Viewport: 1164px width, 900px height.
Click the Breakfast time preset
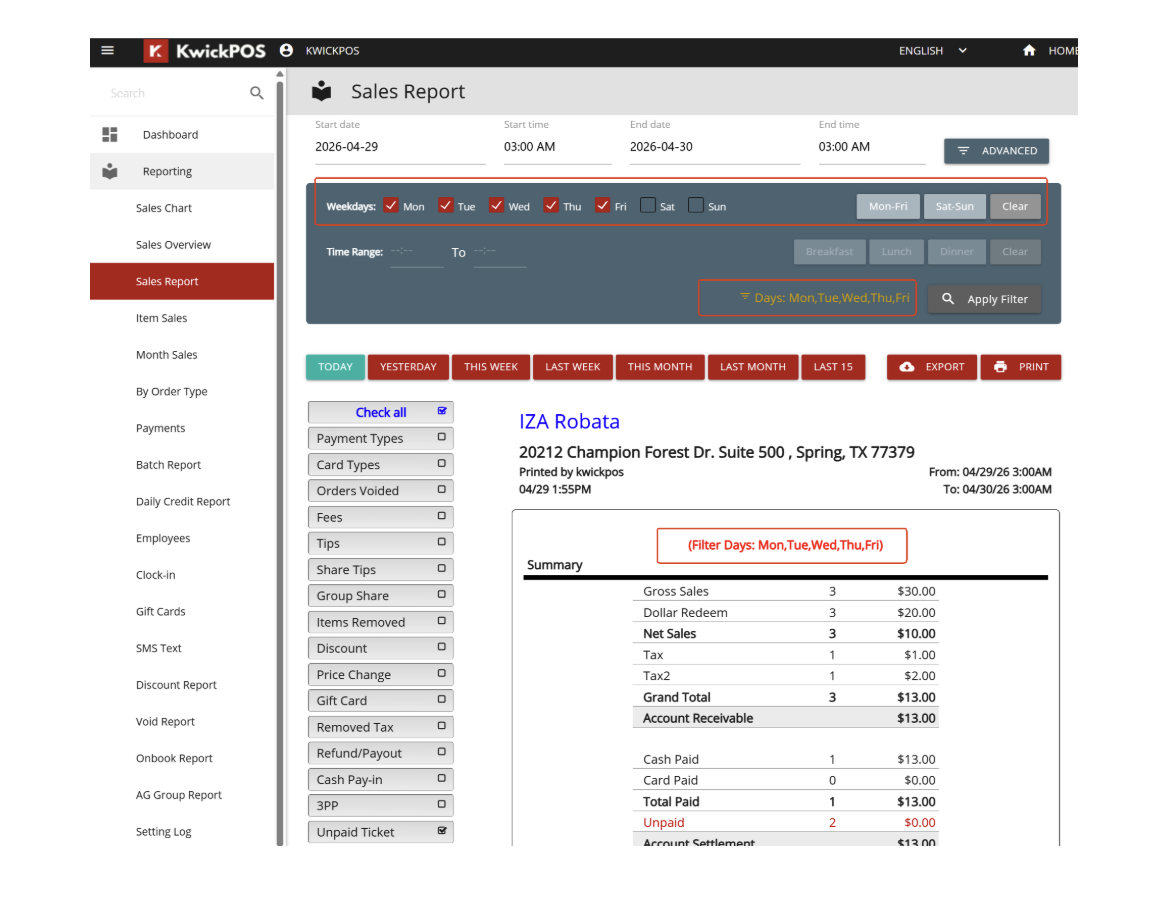tap(829, 252)
